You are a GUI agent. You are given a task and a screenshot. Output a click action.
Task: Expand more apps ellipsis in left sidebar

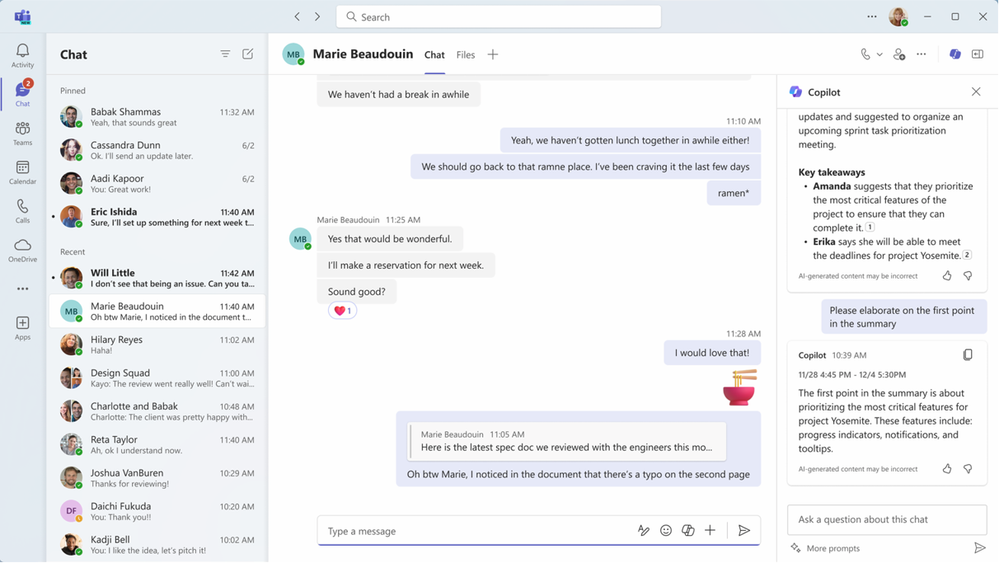22,289
